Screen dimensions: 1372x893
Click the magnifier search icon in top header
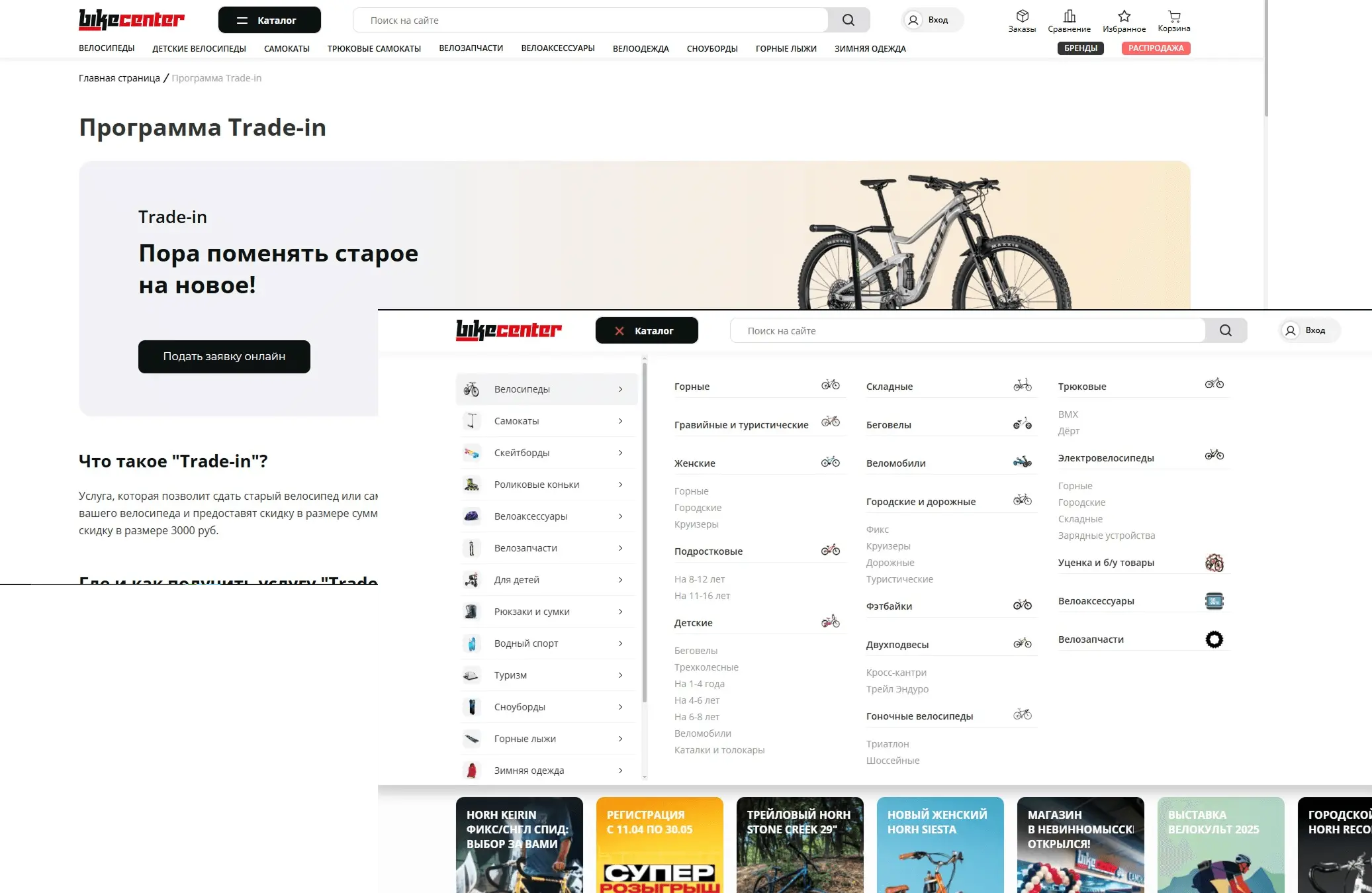click(x=848, y=20)
